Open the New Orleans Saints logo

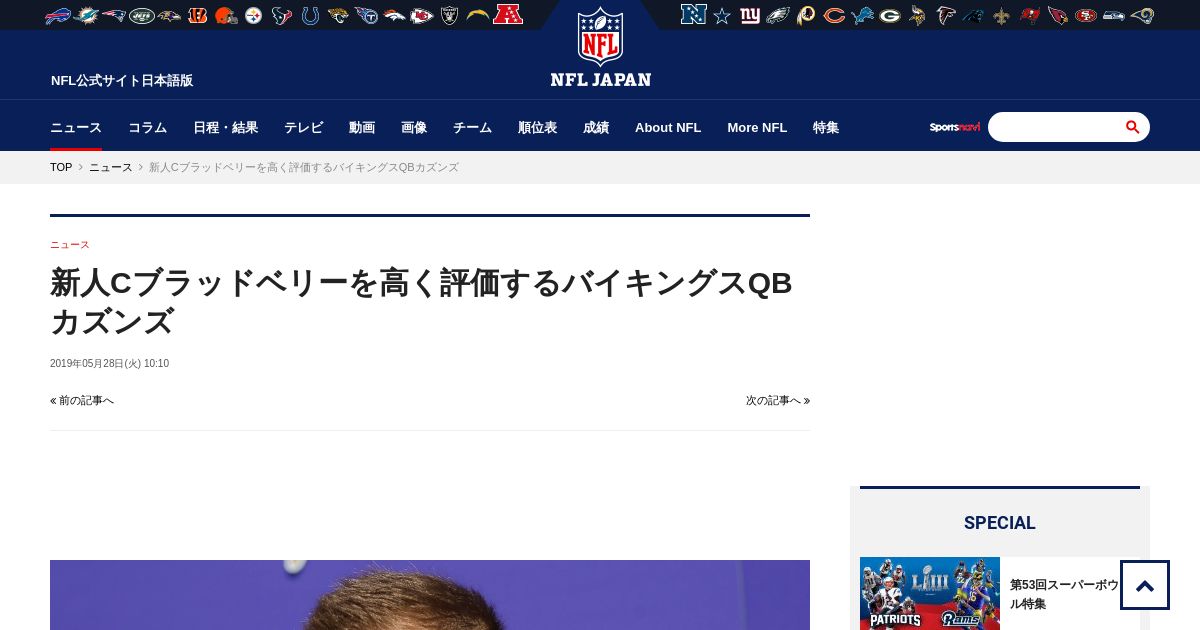point(1002,15)
